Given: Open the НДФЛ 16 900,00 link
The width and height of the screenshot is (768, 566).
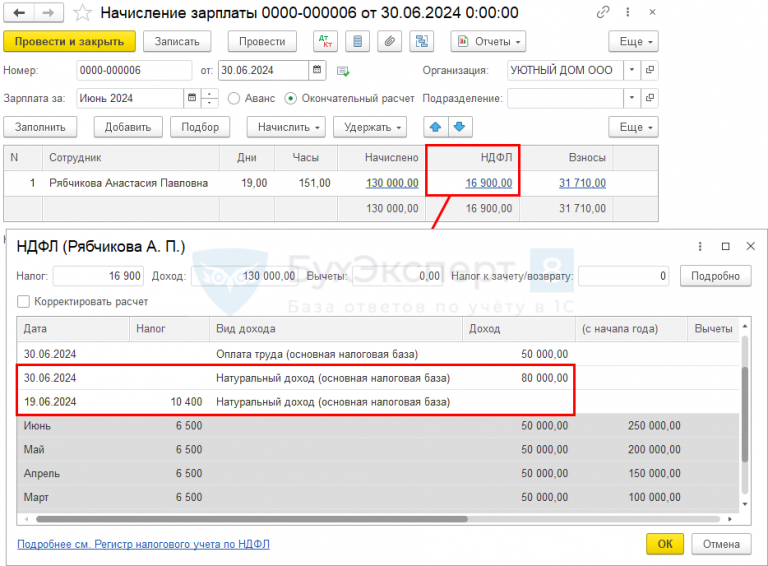Looking at the screenshot, I should (x=488, y=183).
